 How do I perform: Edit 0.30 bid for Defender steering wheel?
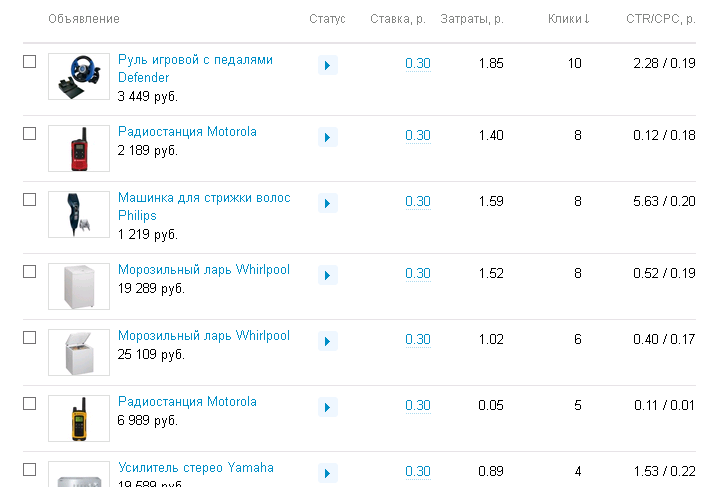pyautogui.click(x=418, y=64)
